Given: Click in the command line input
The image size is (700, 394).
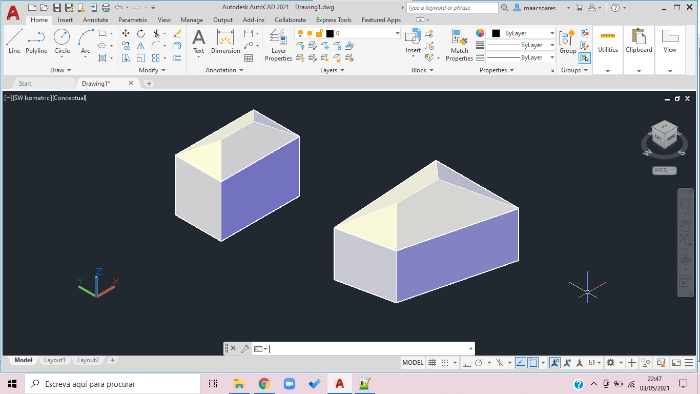Looking at the screenshot, I should coord(368,348).
